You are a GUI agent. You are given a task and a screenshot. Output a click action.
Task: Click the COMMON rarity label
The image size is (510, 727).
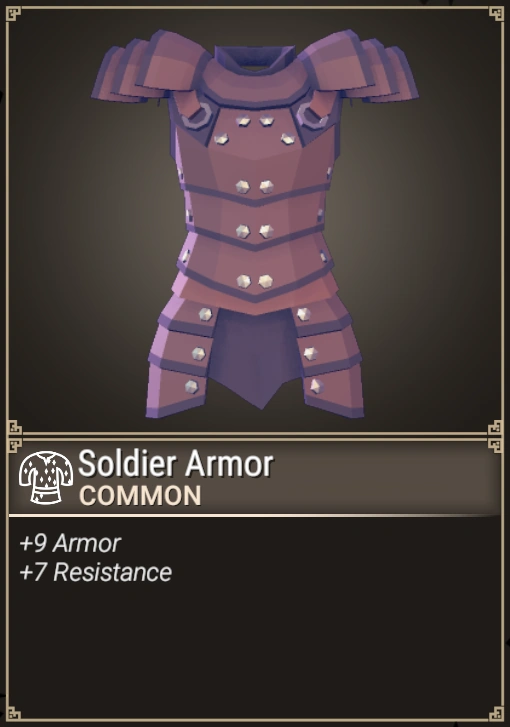[x=140, y=496]
